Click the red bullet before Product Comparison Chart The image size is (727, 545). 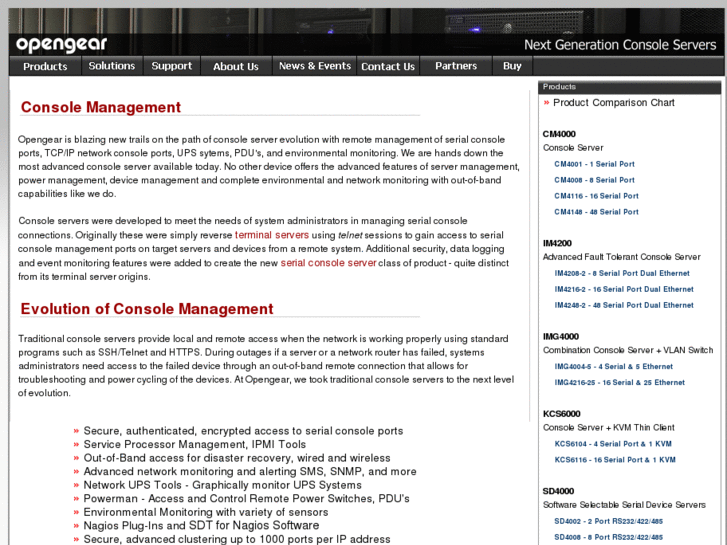[x=546, y=103]
